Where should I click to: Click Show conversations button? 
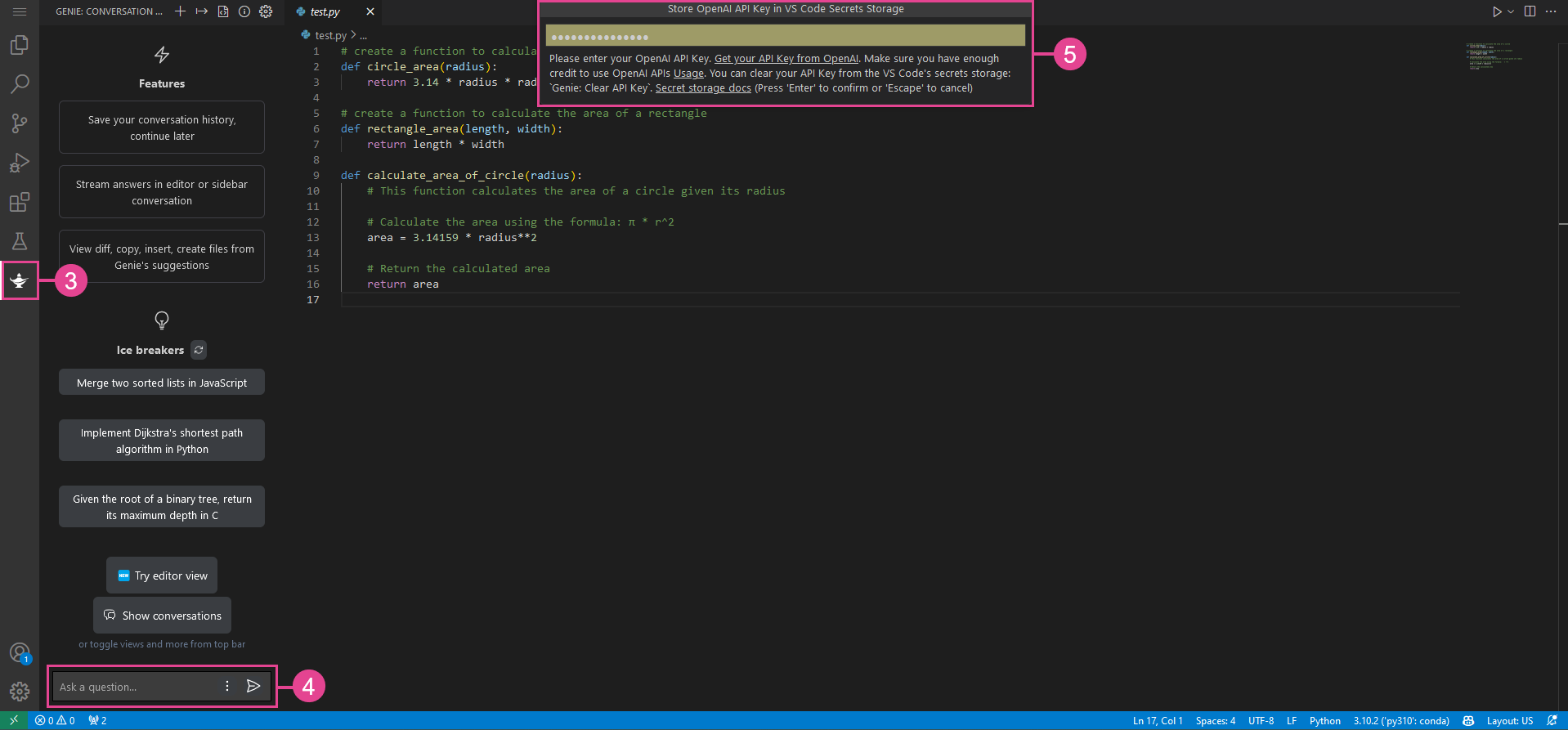pyautogui.click(x=162, y=616)
